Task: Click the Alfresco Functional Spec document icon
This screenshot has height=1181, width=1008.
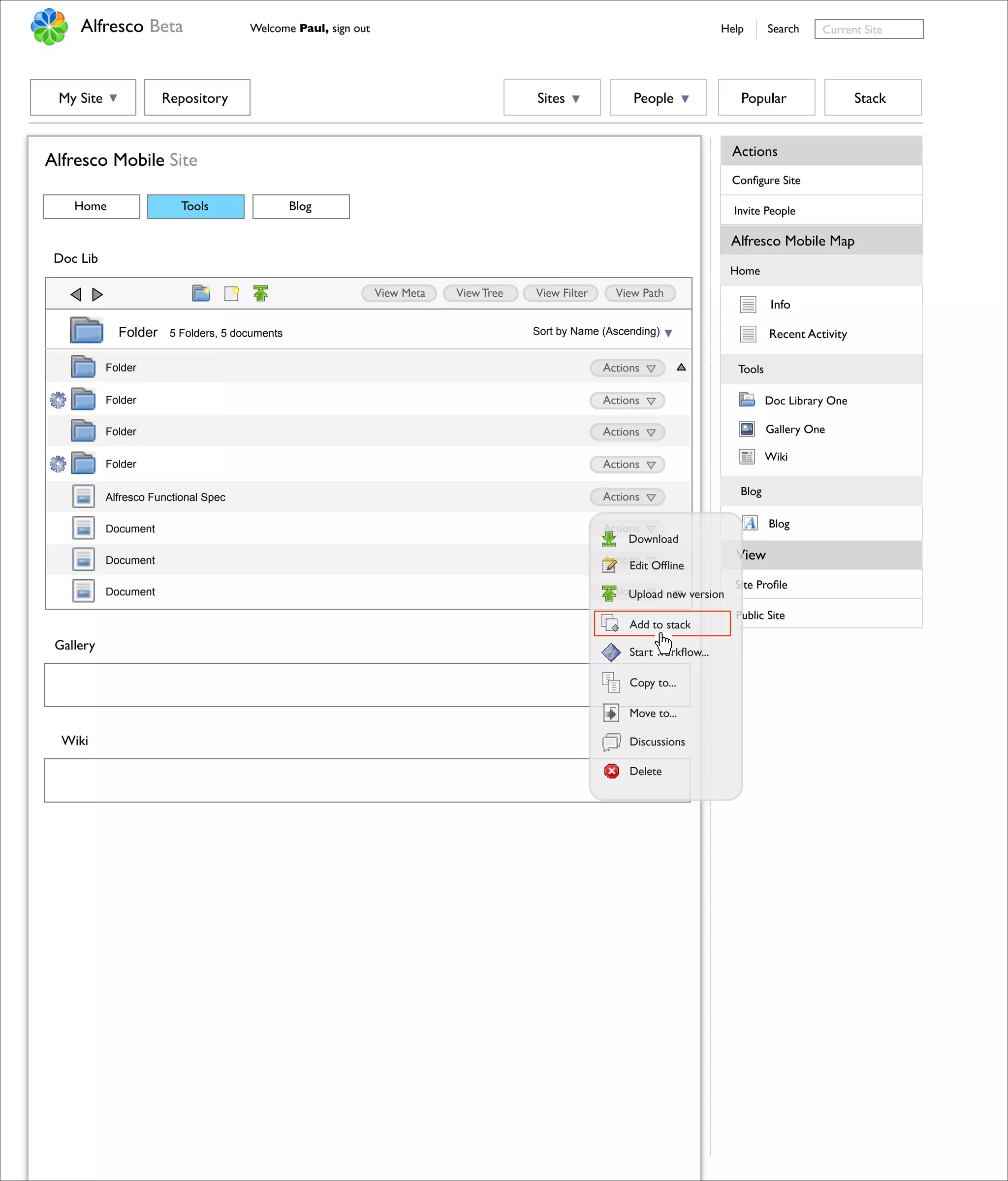Action: 83,497
